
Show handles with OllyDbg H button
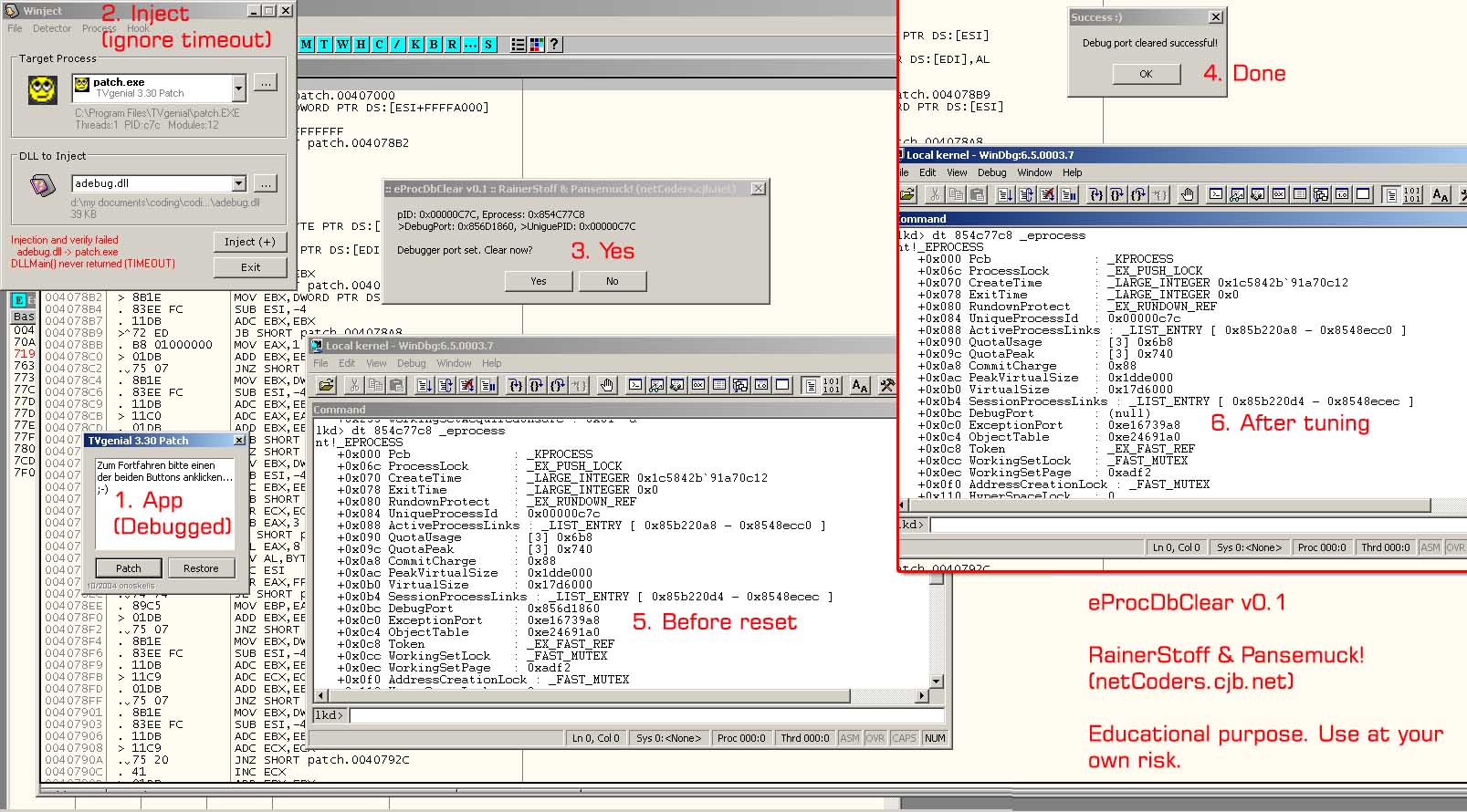(x=361, y=44)
